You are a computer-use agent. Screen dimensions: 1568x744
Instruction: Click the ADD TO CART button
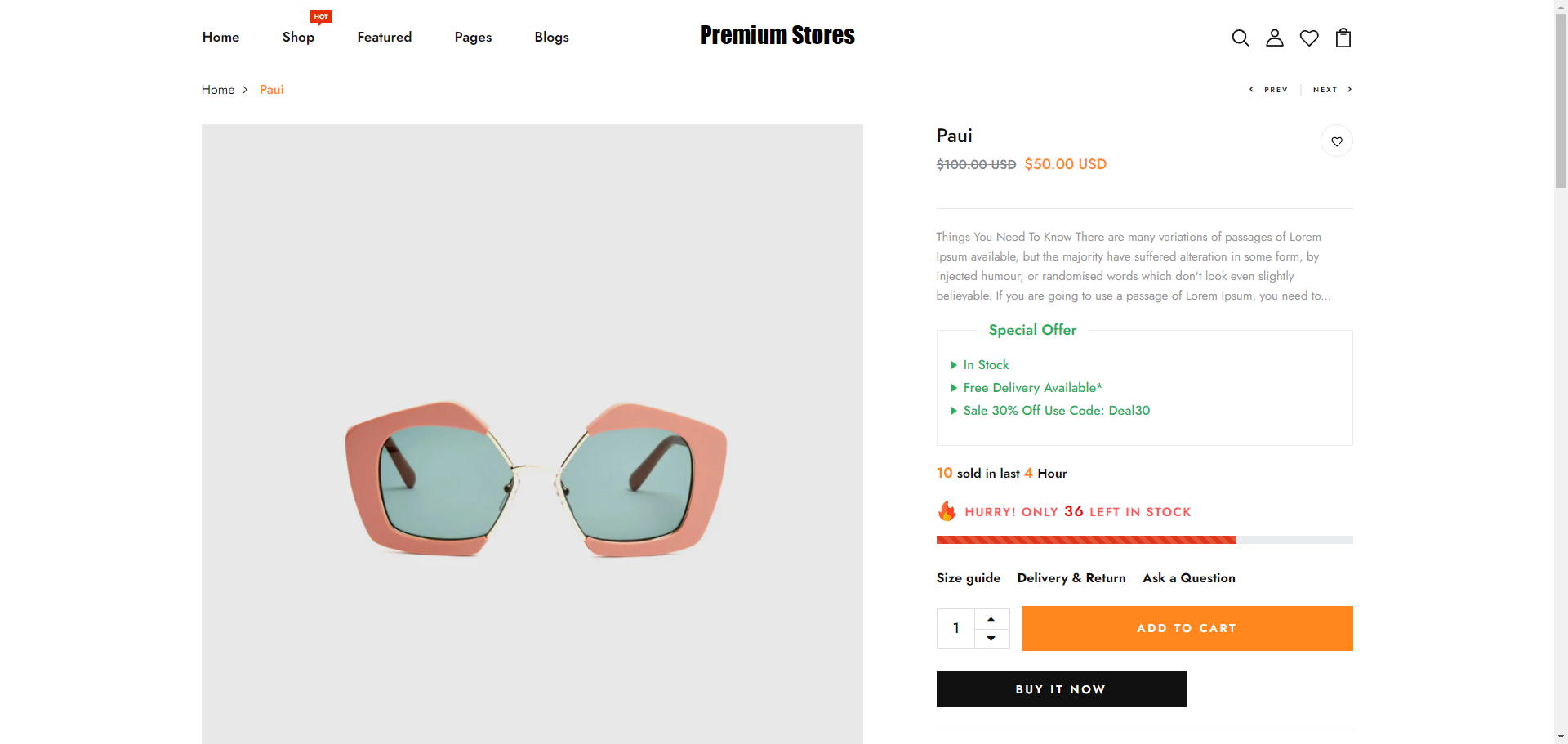pos(1187,628)
